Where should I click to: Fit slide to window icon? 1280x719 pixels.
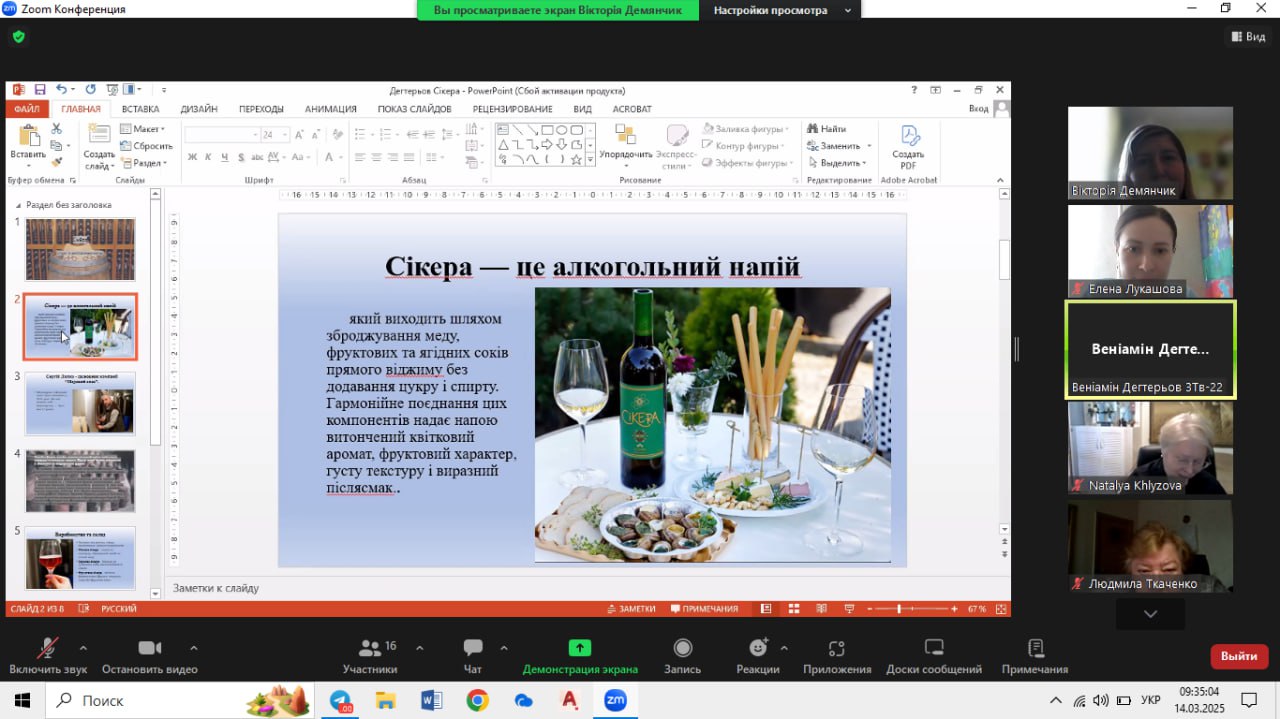pos(1000,609)
